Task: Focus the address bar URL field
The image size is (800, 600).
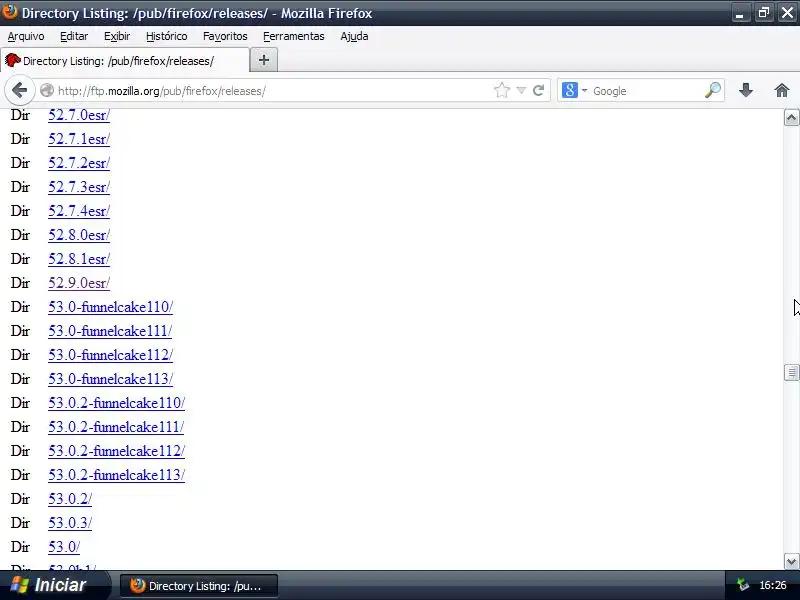Action: click(273, 91)
